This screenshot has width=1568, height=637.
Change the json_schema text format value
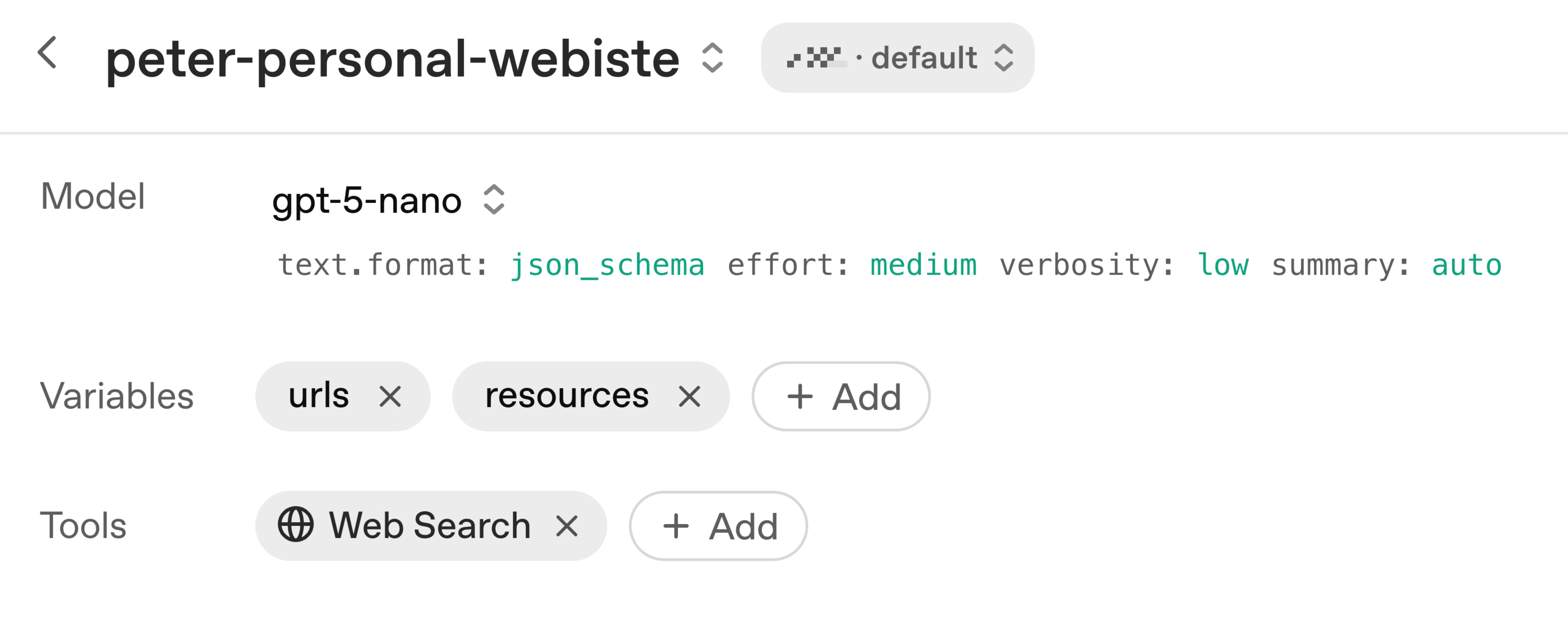tap(607, 265)
